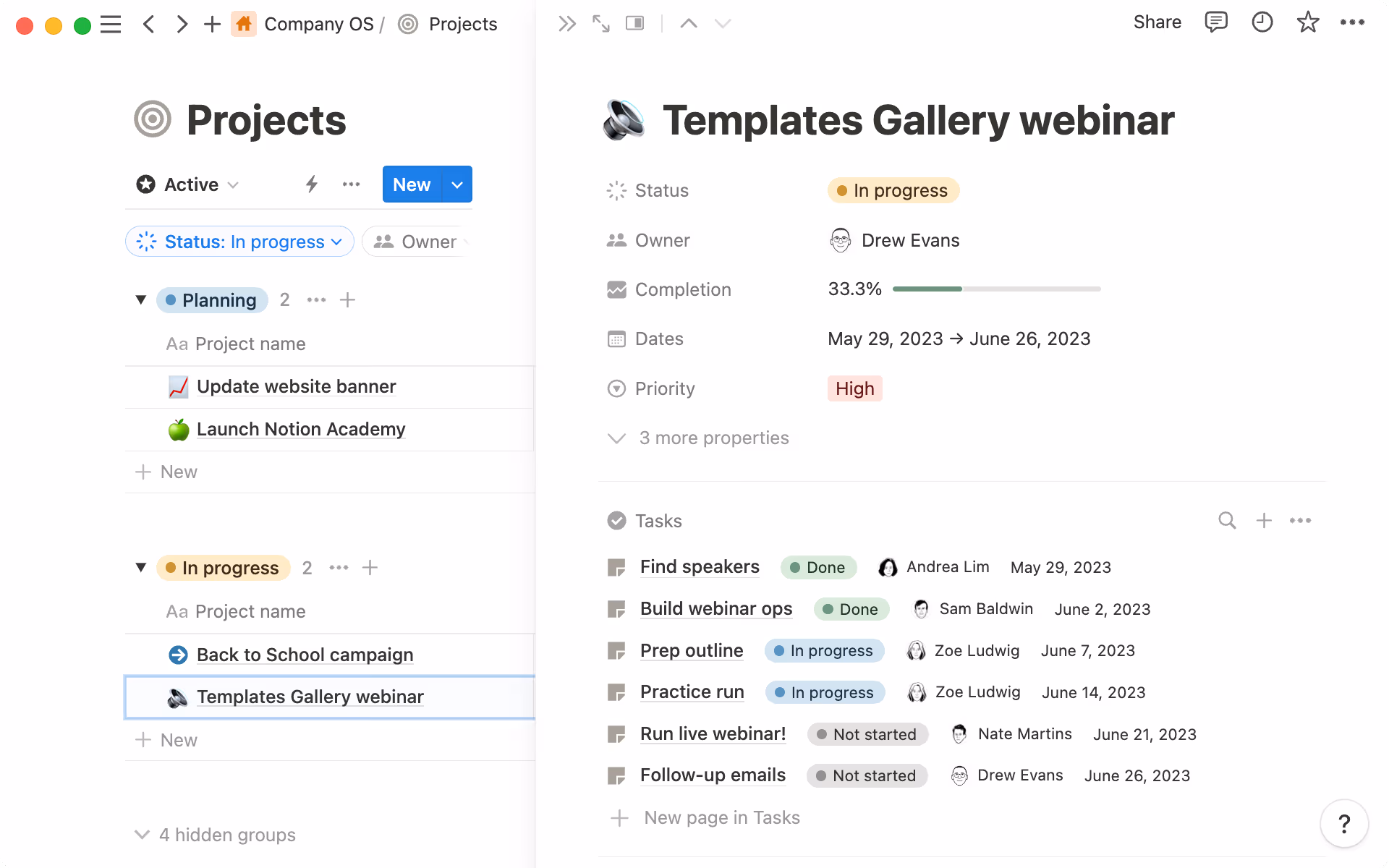Open page comments
This screenshot has width=1389, height=868.
[1216, 22]
